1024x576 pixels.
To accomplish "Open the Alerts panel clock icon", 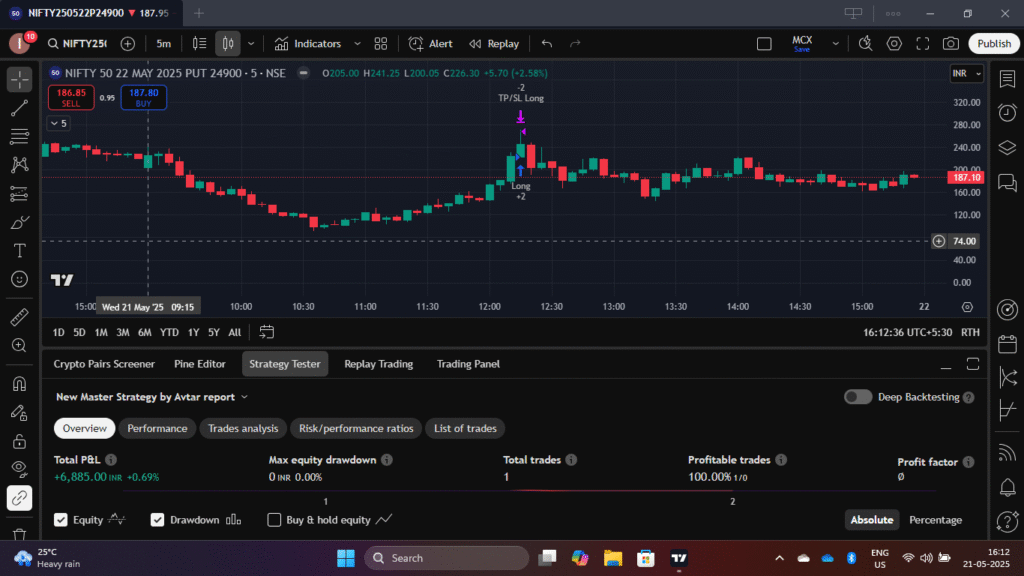I will point(1007,112).
